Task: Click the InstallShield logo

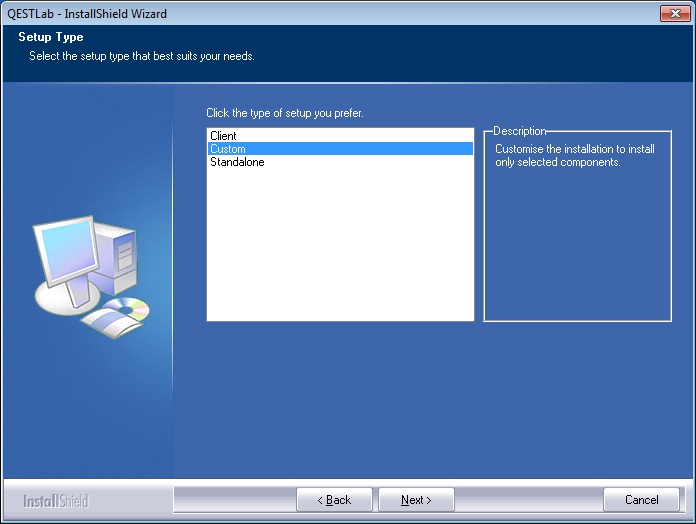Action: point(55,500)
